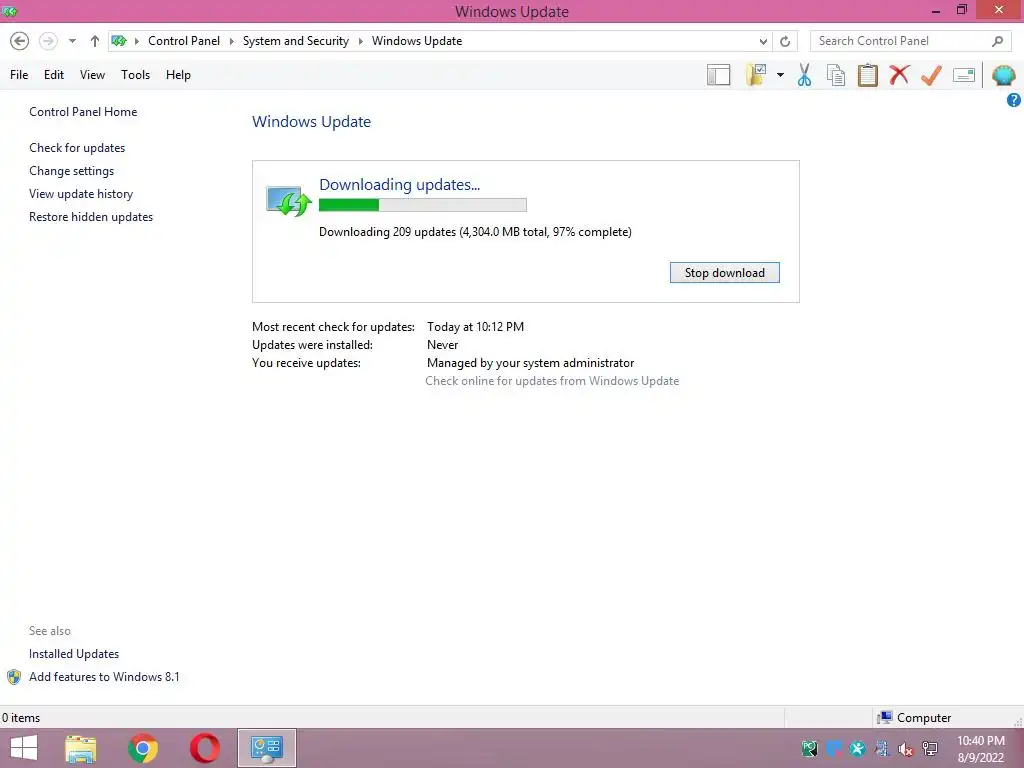Launch Google Chrome from taskbar
This screenshot has height=768, width=1024.
click(143, 748)
